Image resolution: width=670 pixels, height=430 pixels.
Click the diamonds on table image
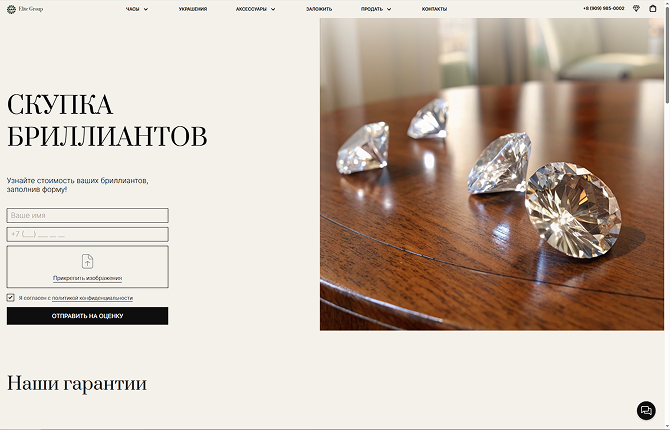492,174
